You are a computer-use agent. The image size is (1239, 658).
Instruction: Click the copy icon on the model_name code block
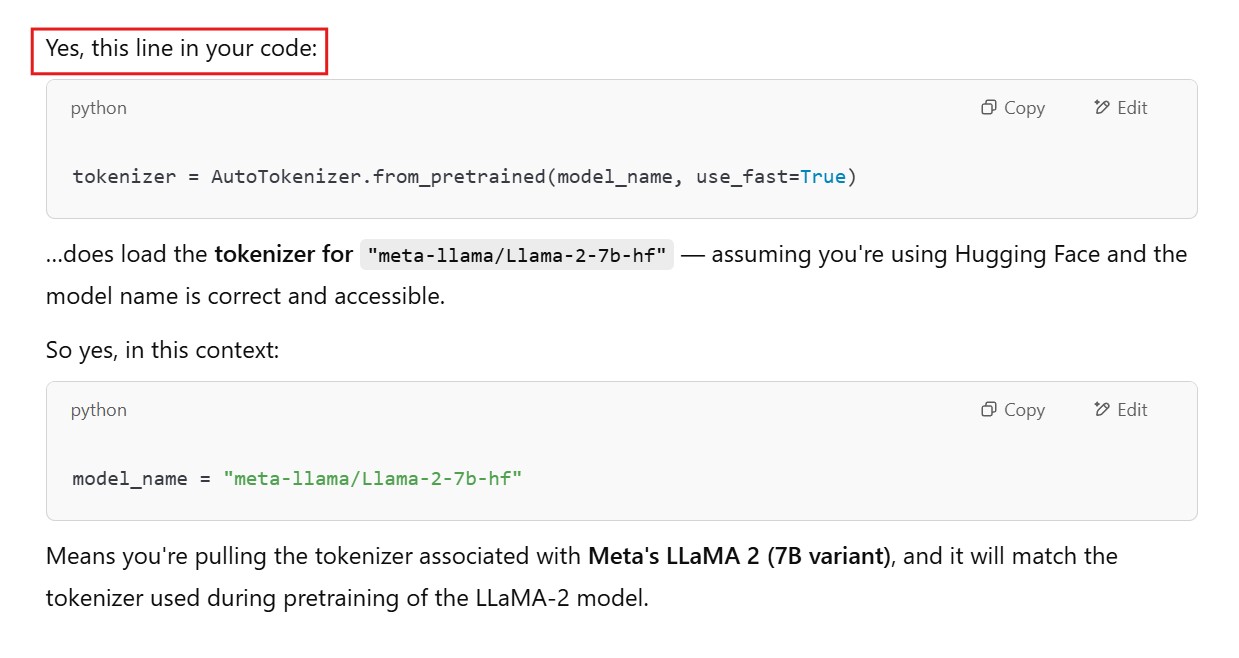point(989,410)
